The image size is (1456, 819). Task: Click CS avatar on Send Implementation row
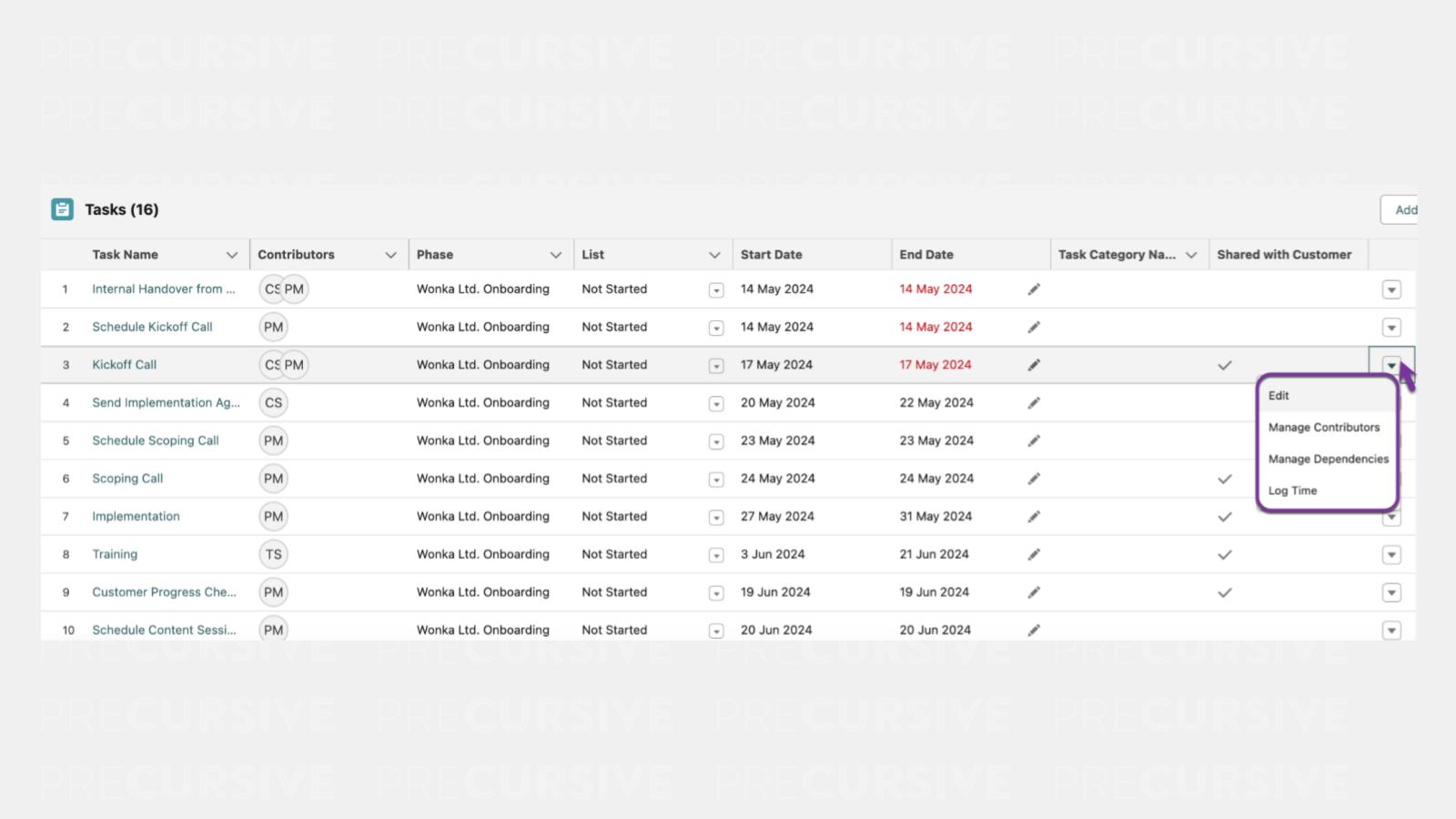(273, 403)
